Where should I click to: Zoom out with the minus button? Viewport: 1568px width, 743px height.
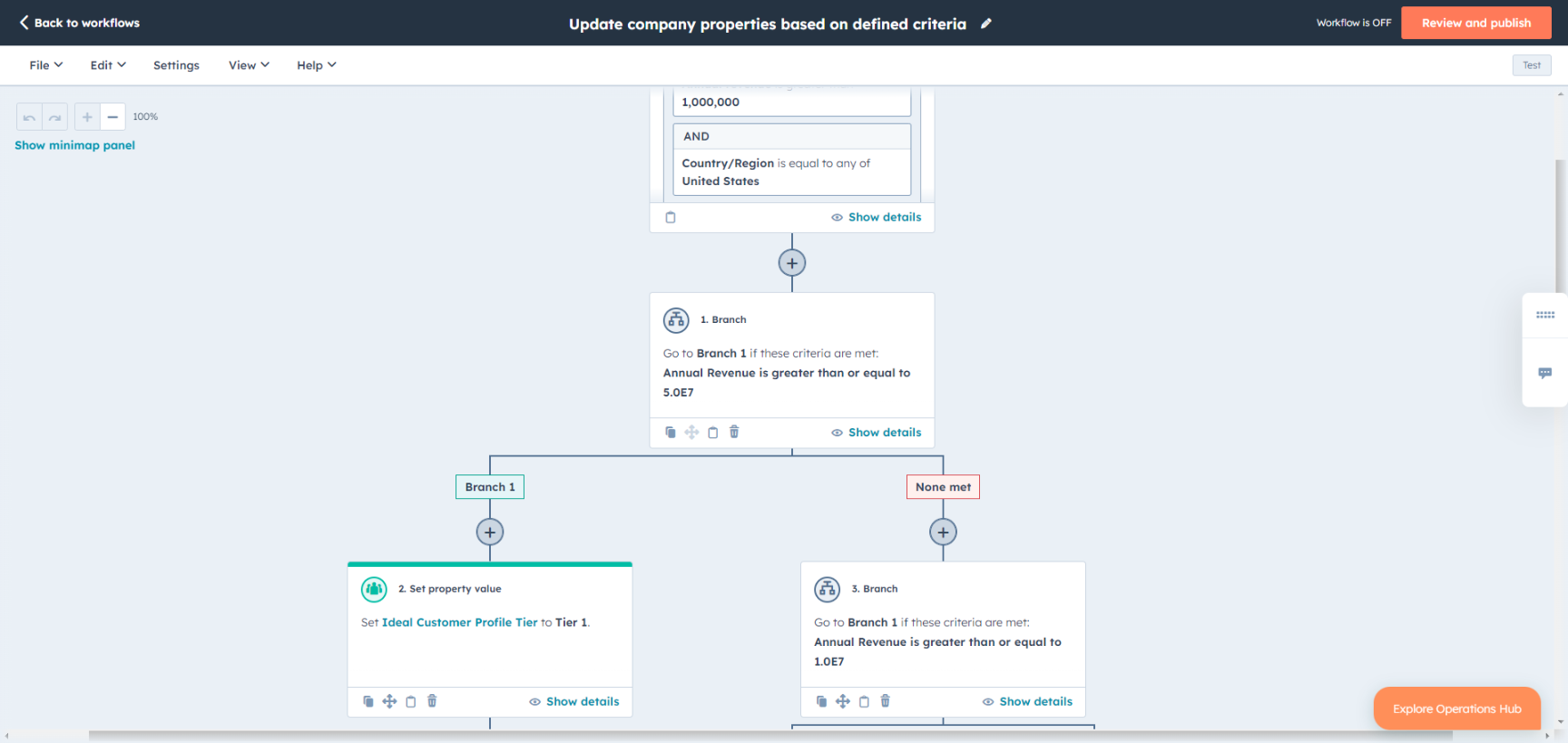click(113, 117)
